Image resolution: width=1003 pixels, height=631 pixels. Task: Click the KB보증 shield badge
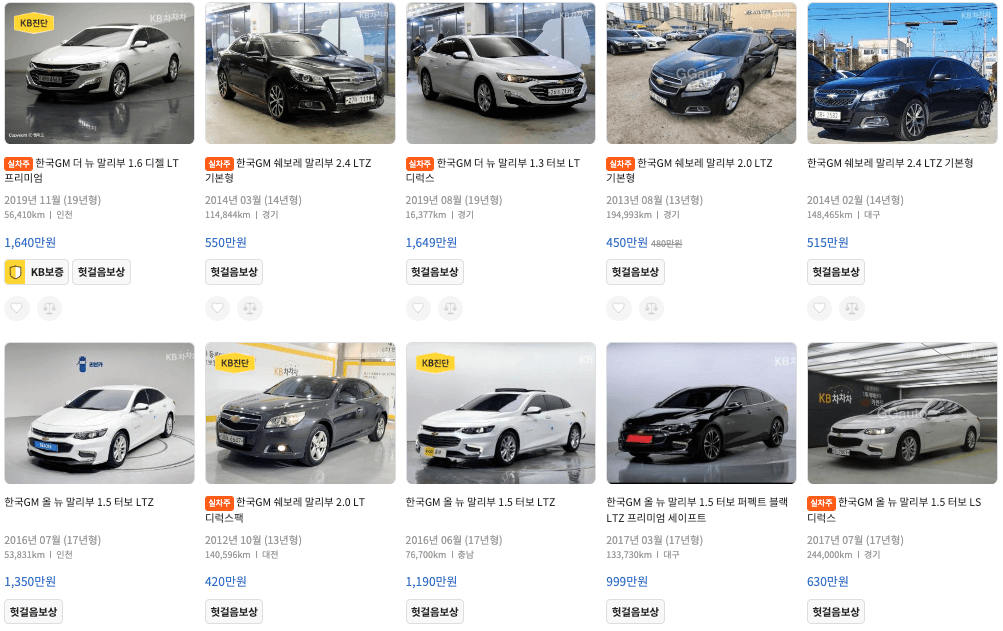36,272
